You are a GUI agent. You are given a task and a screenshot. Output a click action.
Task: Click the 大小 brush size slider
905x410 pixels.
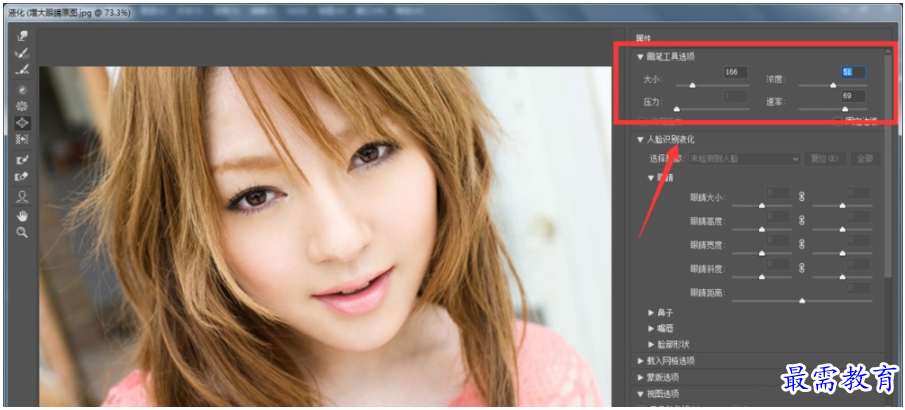(712, 85)
